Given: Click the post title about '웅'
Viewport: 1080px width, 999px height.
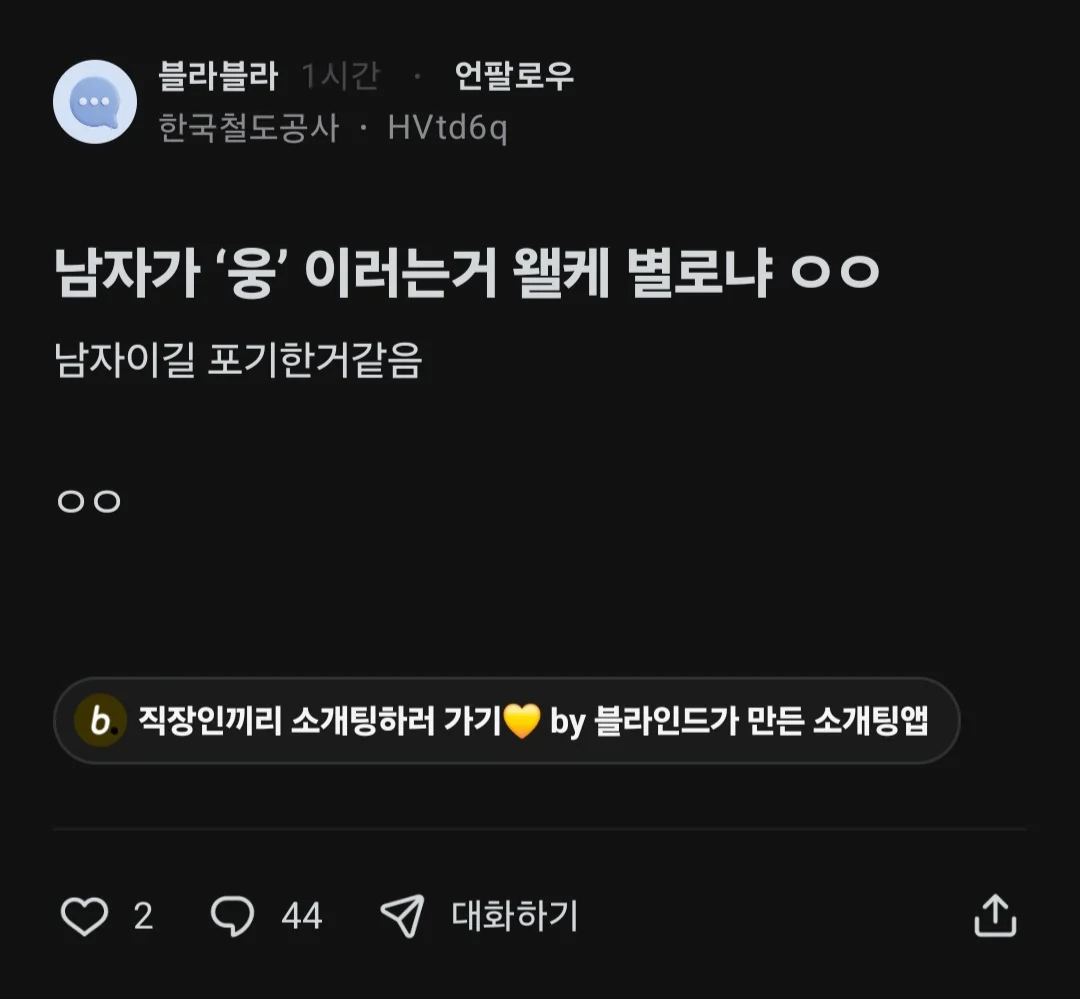Looking at the screenshot, I should (466, 274).
